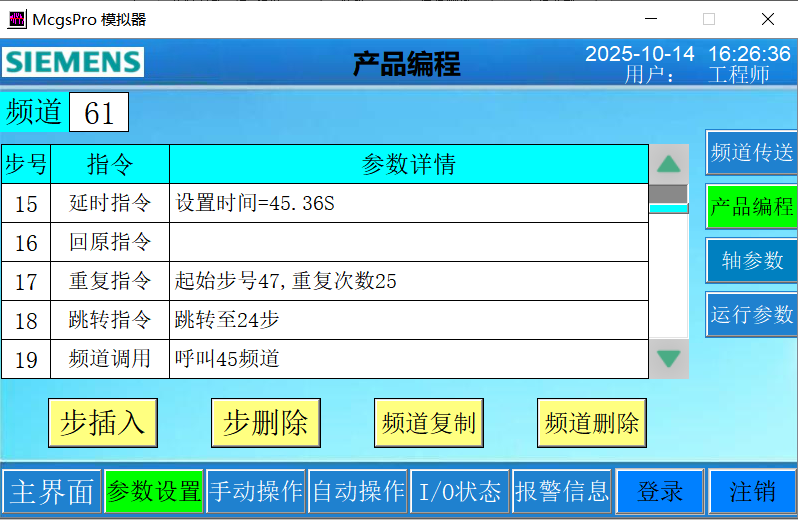The height and width of the screenshot is (520, 798).
Task: Click the McgsPro app icon in title bar
Action: pyautogui.click(x=17, y=19)
